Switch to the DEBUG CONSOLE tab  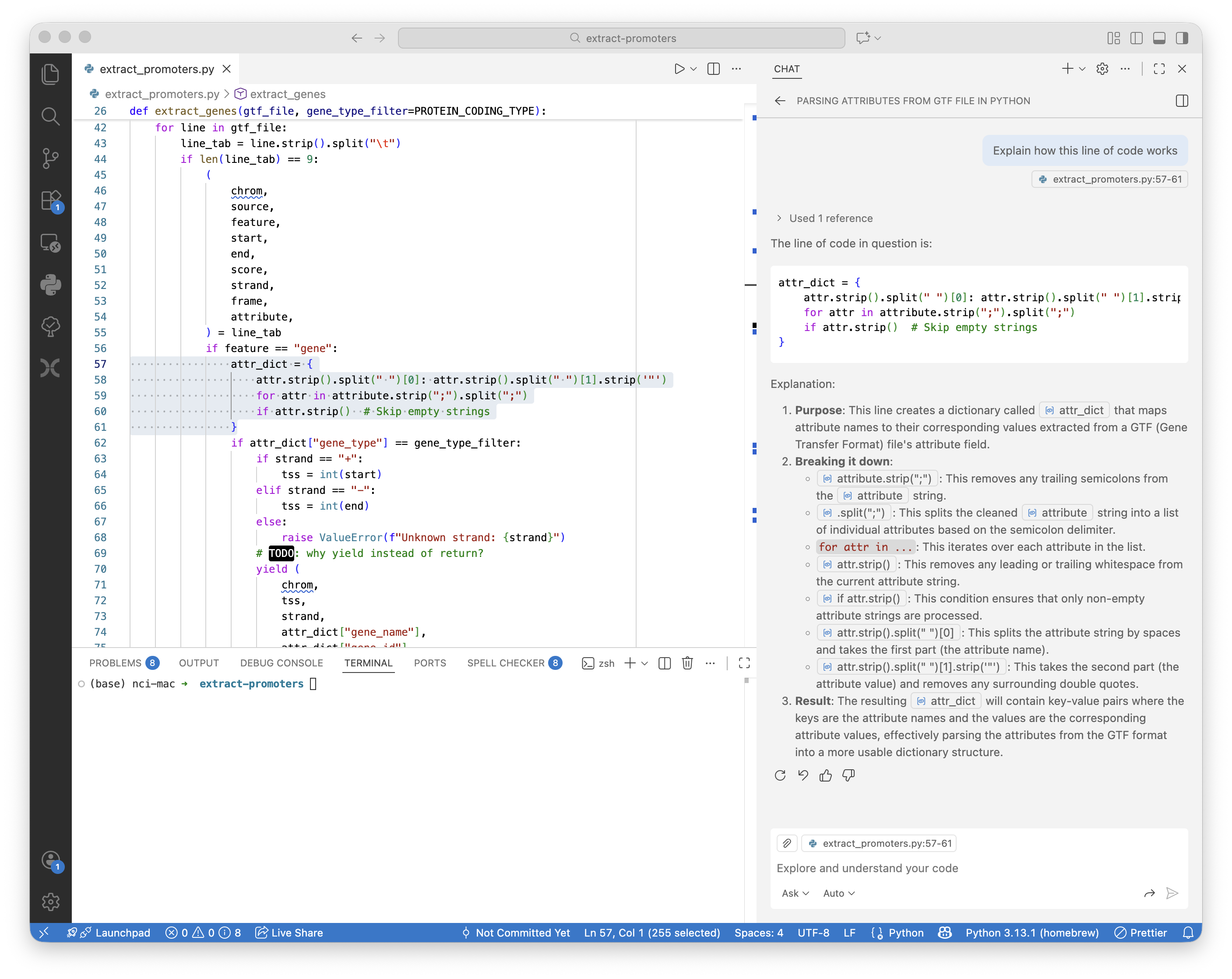point(281,663)
